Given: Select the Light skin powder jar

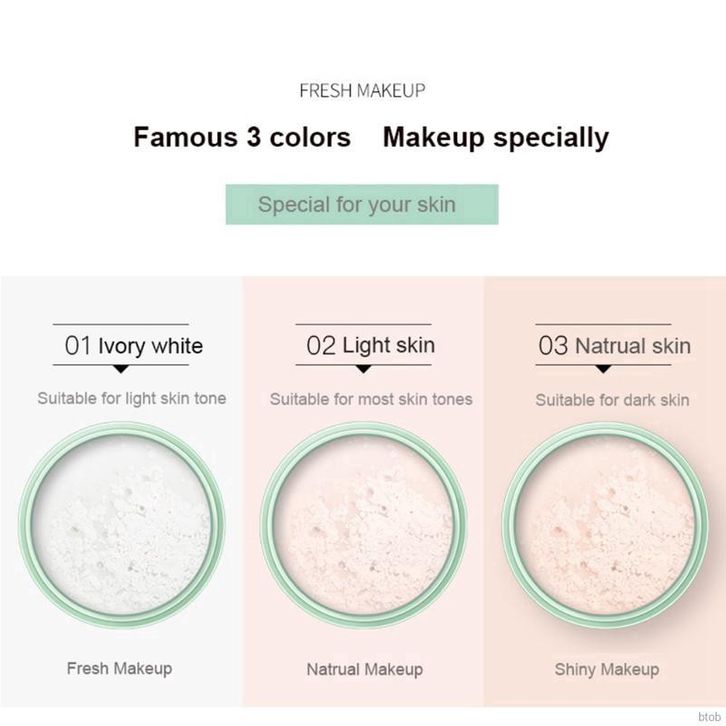Looking at the screenshot, I should pos(363,525).
